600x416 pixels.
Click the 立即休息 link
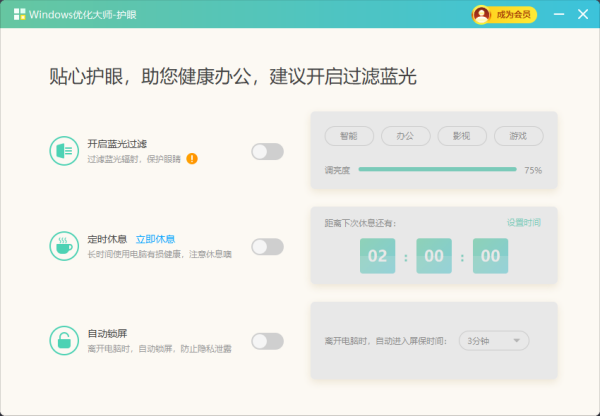click(x=155, y=239)
